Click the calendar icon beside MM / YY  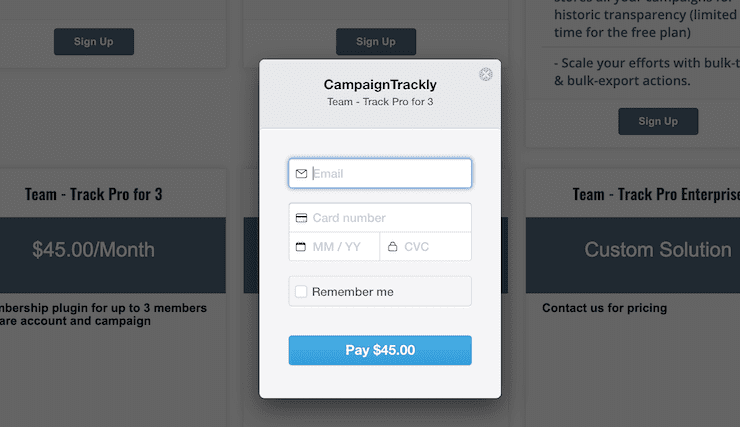(x=301, y=247)
